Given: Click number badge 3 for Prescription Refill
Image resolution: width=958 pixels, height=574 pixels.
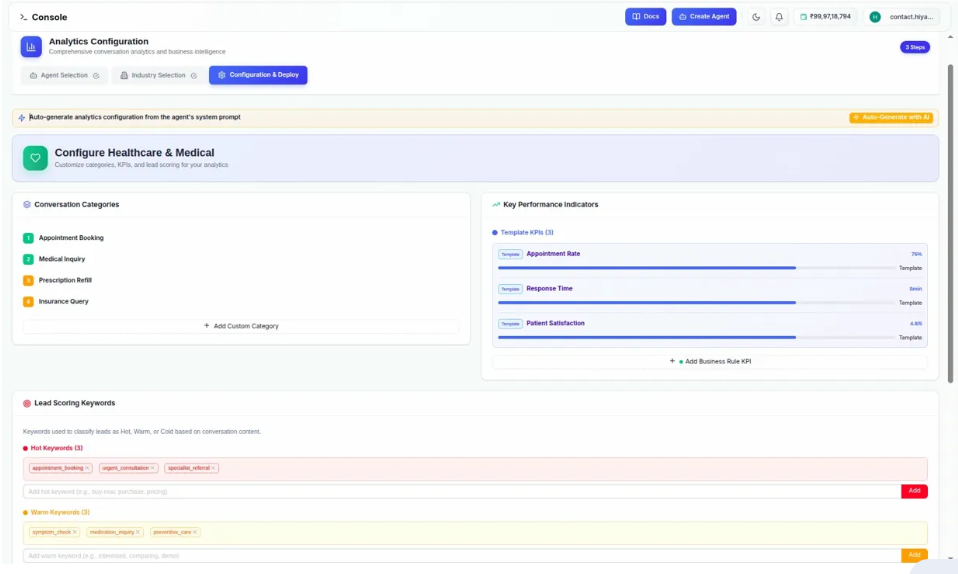Looking at the screenshot, I should 28,281.
